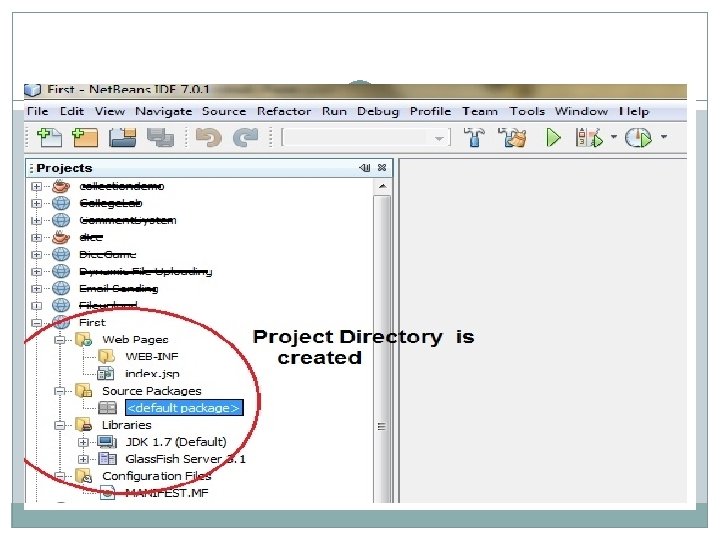Image resolution: width=720 pixels, height=540 pixels.
Task: Expand the Email Sending project node
Action: [x=36, y=289]
